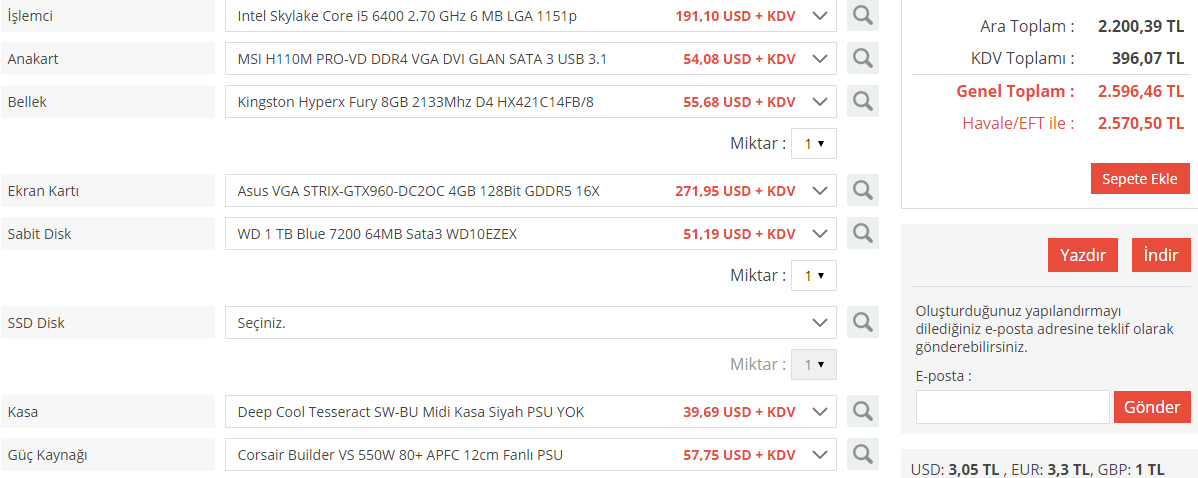Click the Gönder button
The height and width of the screenshot is (478, 1198).
1152,407
